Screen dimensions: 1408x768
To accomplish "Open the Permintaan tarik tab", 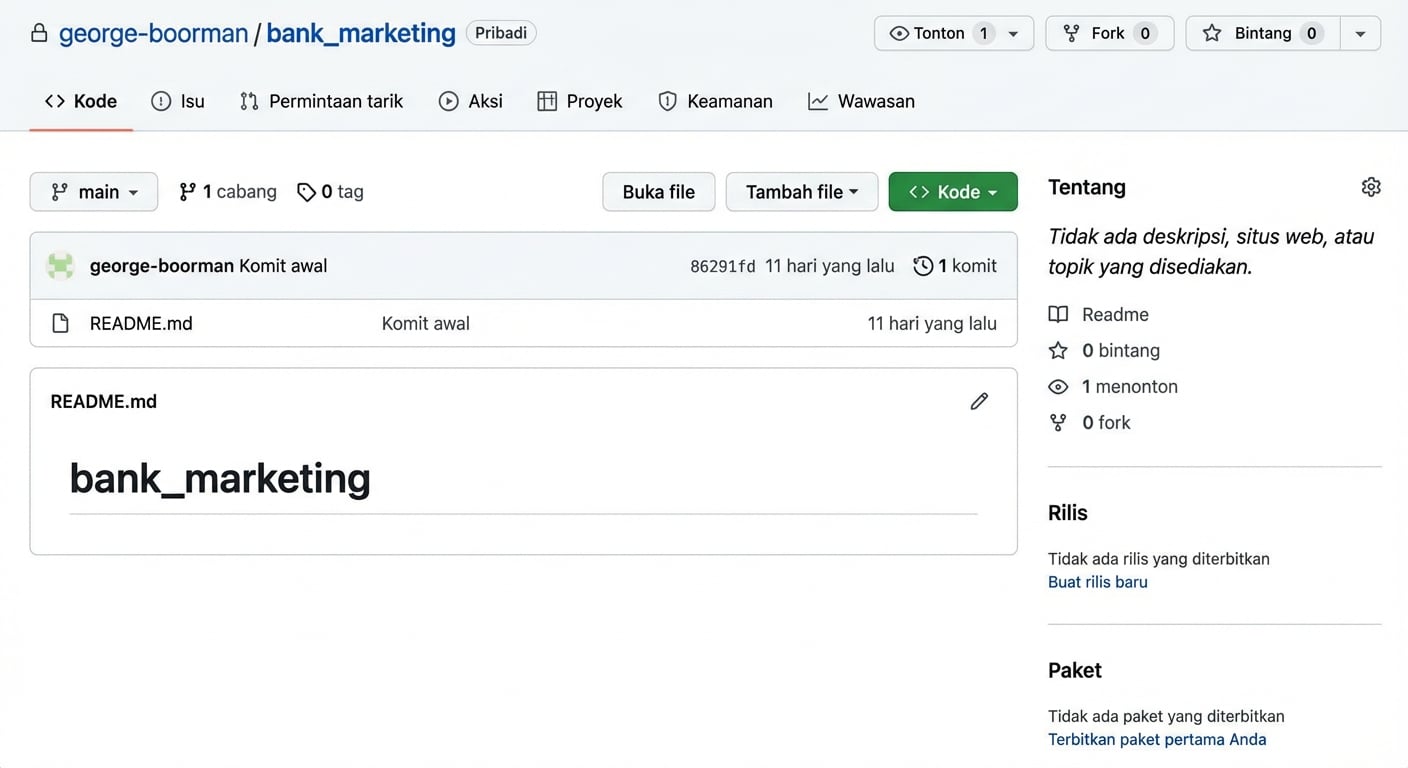I will click(321, 101).
